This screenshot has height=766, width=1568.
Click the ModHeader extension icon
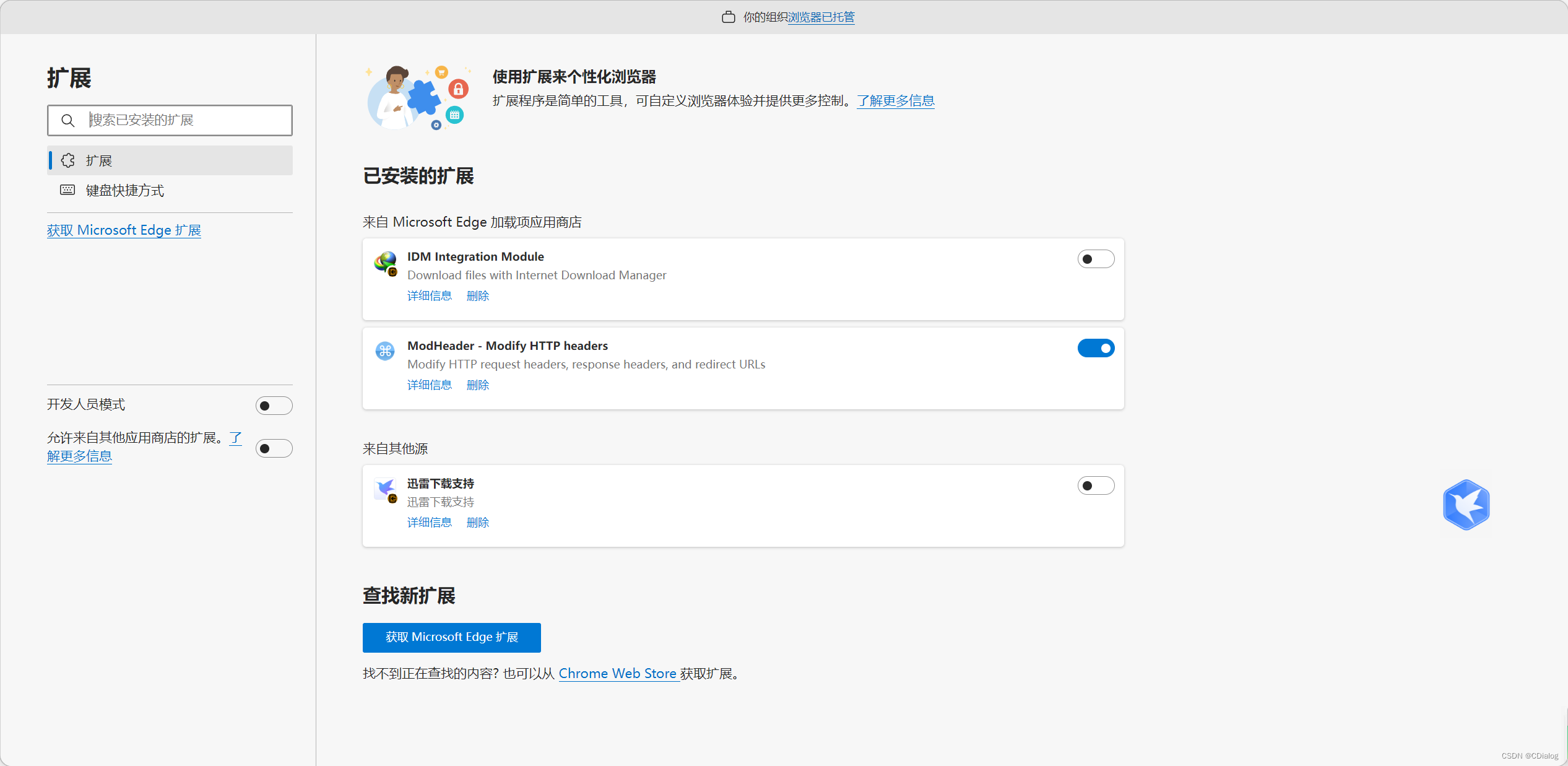point(386,350)
